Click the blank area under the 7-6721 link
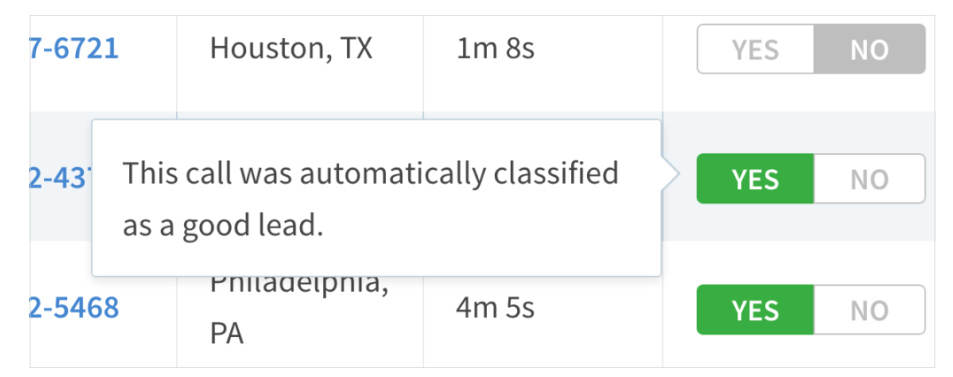953x377 pixels. coord(103,88)
